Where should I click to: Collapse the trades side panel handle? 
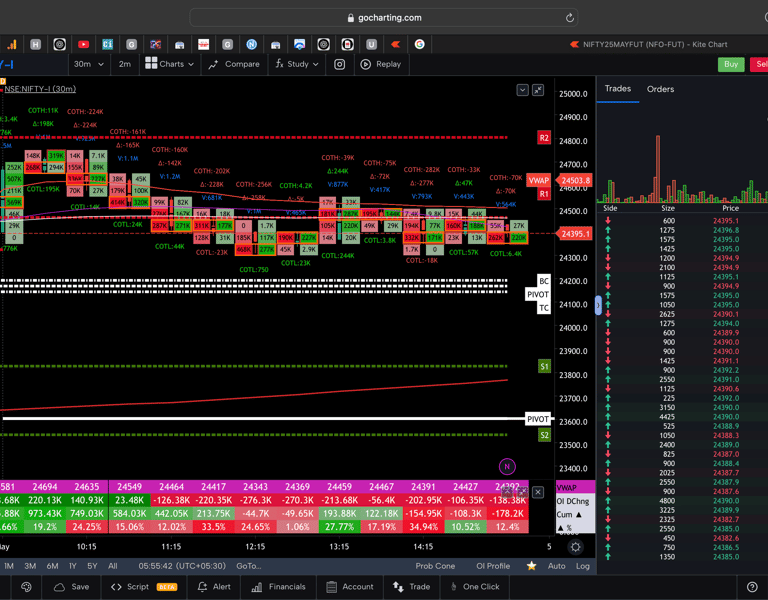pos(598,305)
